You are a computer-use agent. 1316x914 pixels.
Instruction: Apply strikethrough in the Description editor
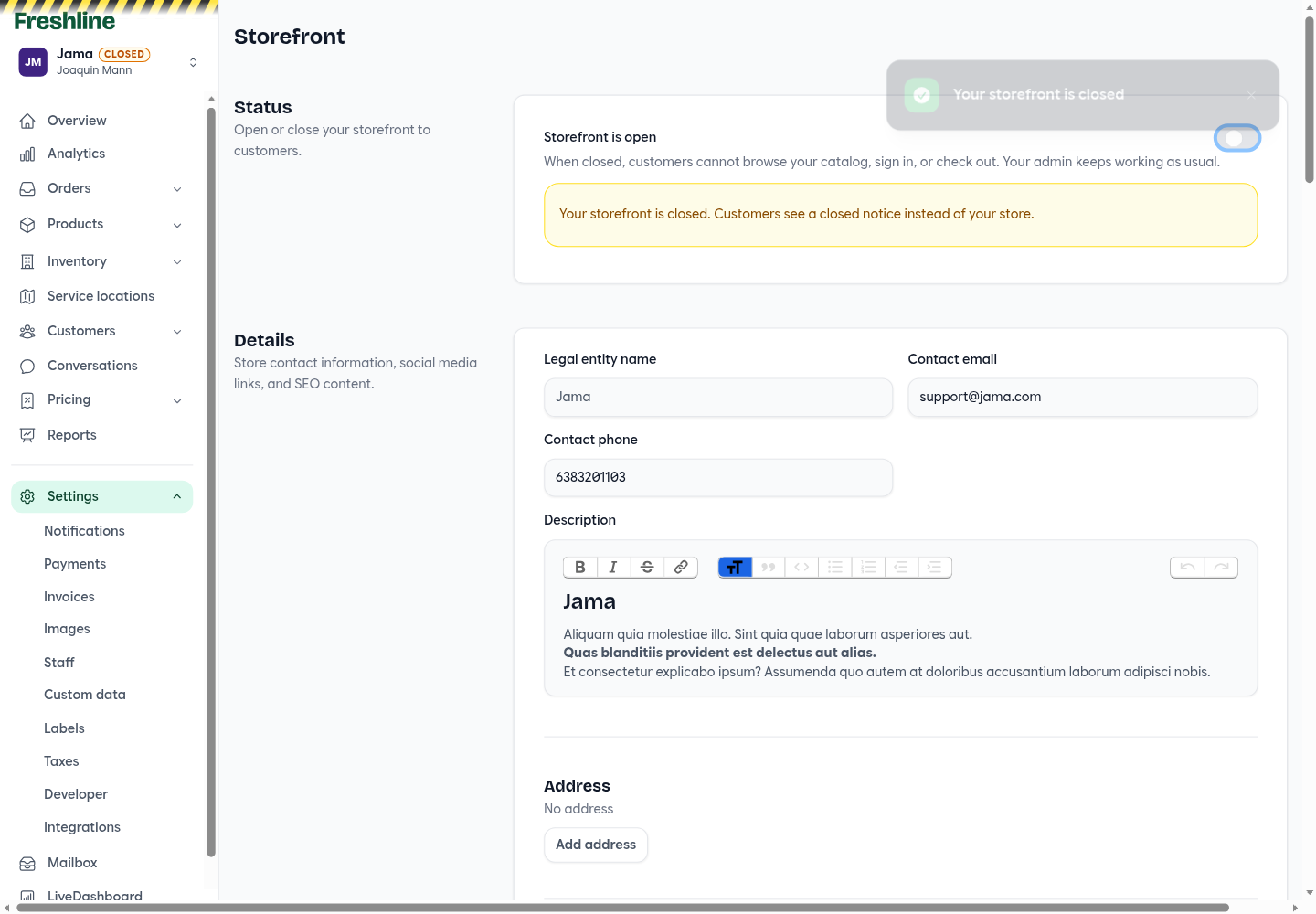click(x=647, y=568)
